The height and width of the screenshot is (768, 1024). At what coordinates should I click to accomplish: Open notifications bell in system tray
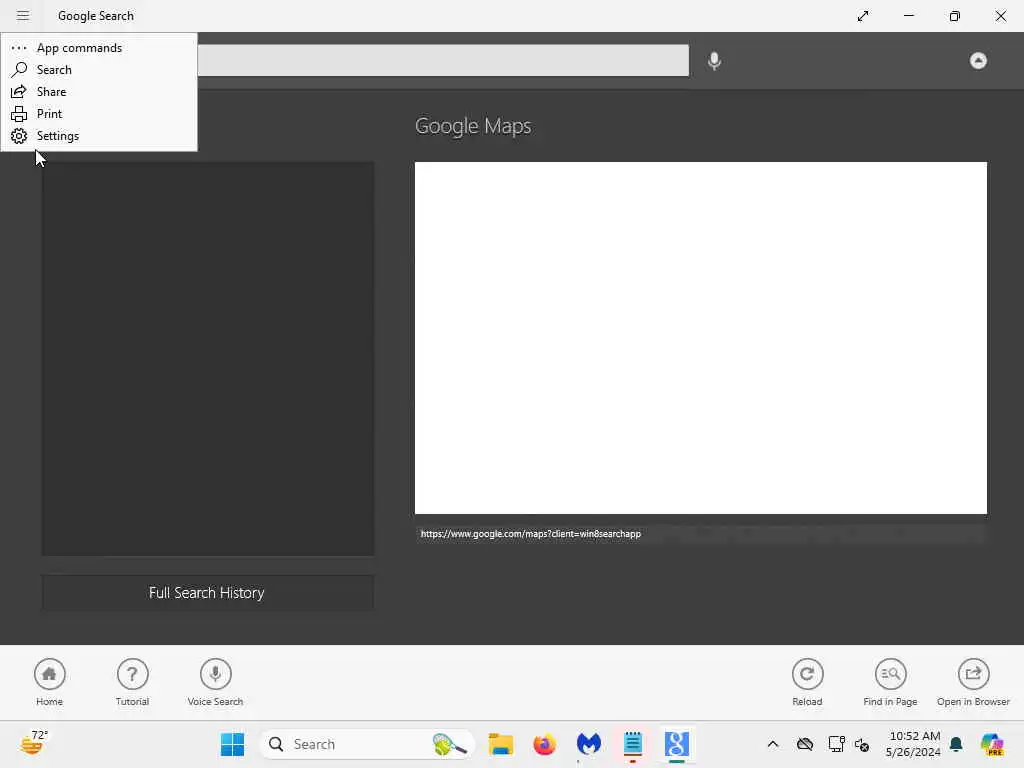tap(956, 744)
